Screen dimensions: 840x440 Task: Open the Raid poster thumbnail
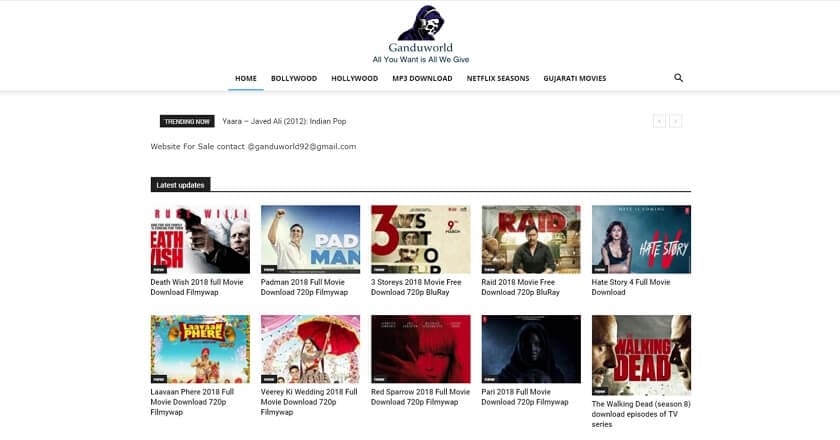tap(531, 239)
